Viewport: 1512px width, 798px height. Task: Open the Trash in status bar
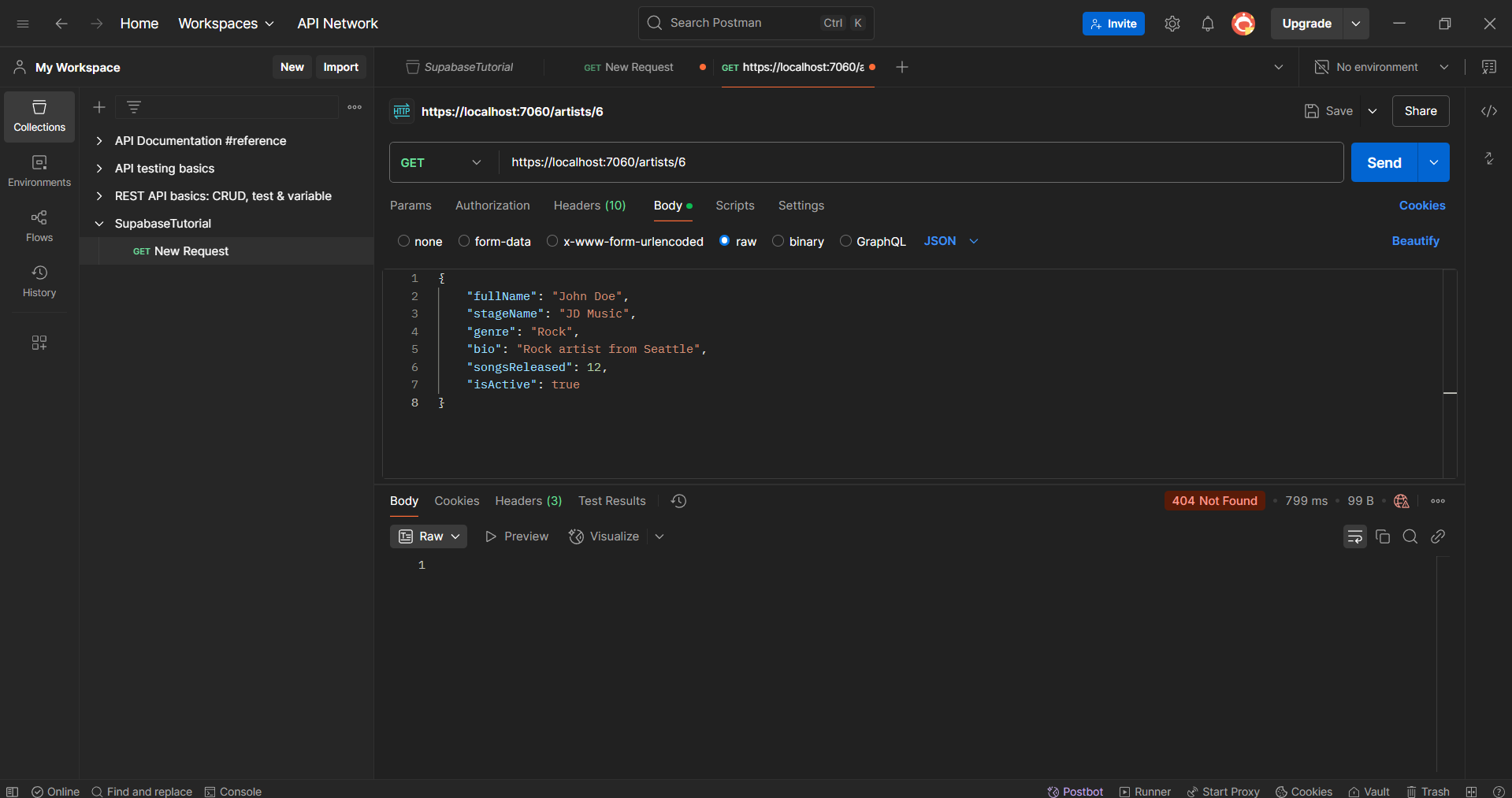tap(1428, 791)
